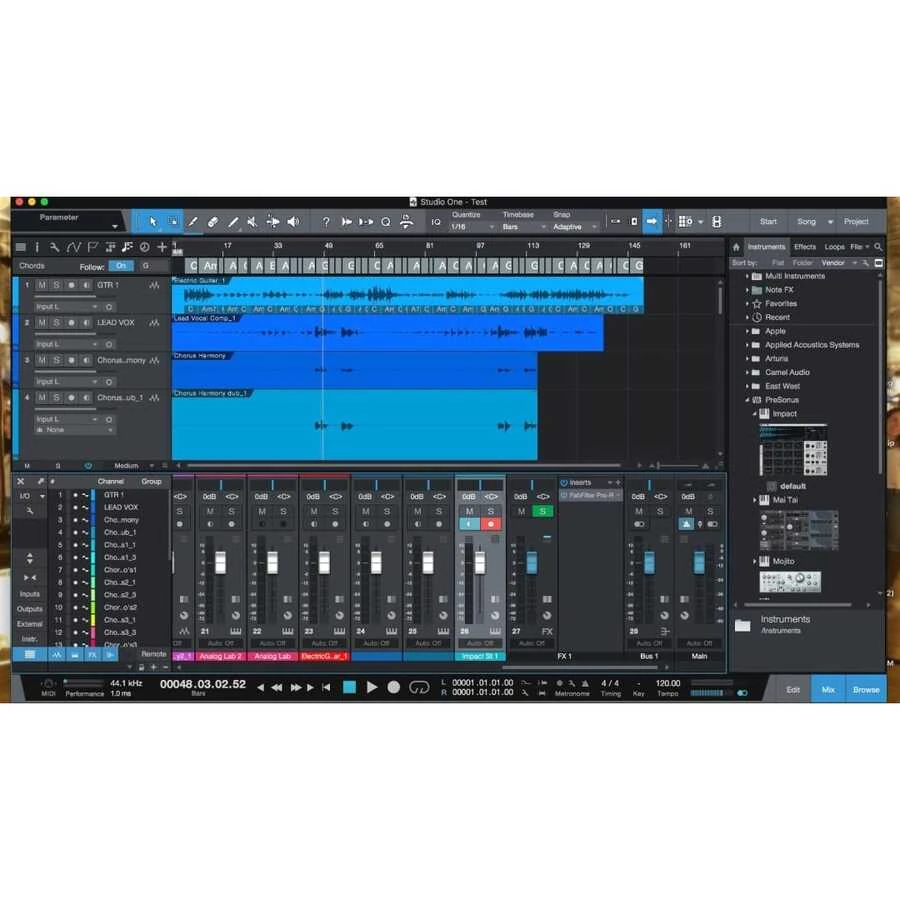Toggle chord Follow On button
The height and width of the screenshot is (900, 900).
[121, 266]
